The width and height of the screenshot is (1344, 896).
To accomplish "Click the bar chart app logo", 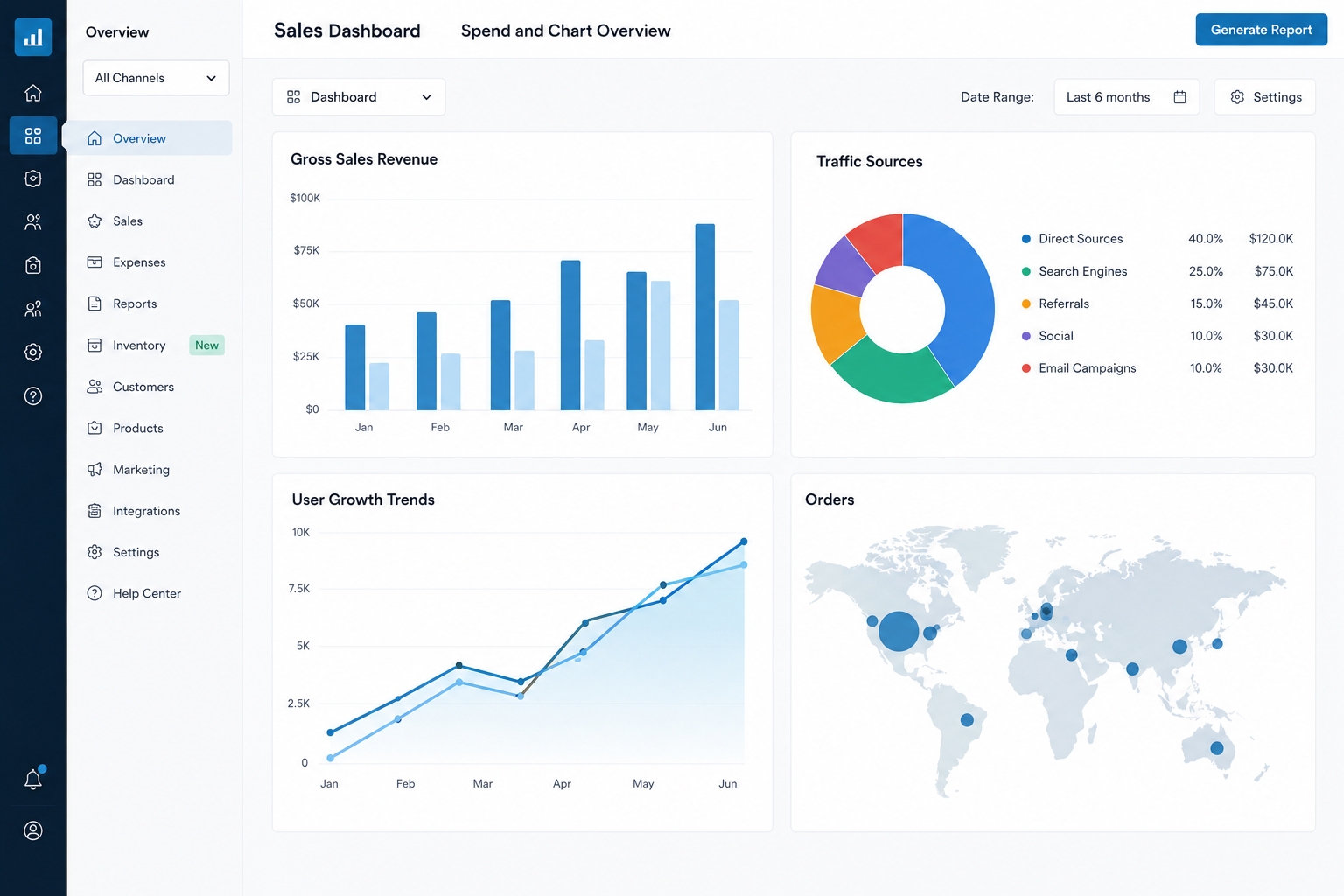I will point(33,37).
